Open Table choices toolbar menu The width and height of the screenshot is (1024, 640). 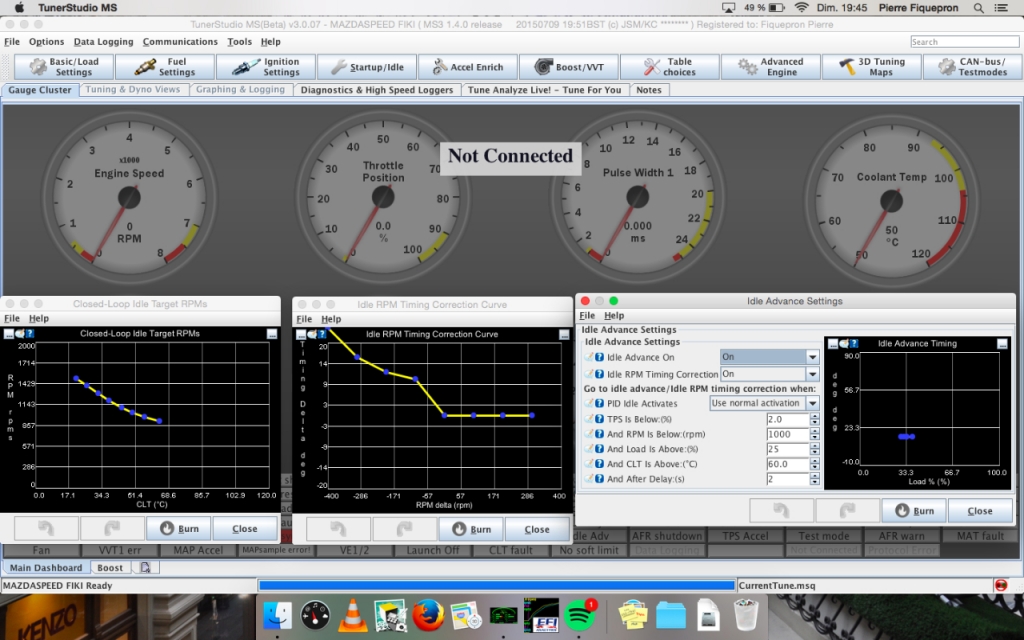click(x=669, y=67)
